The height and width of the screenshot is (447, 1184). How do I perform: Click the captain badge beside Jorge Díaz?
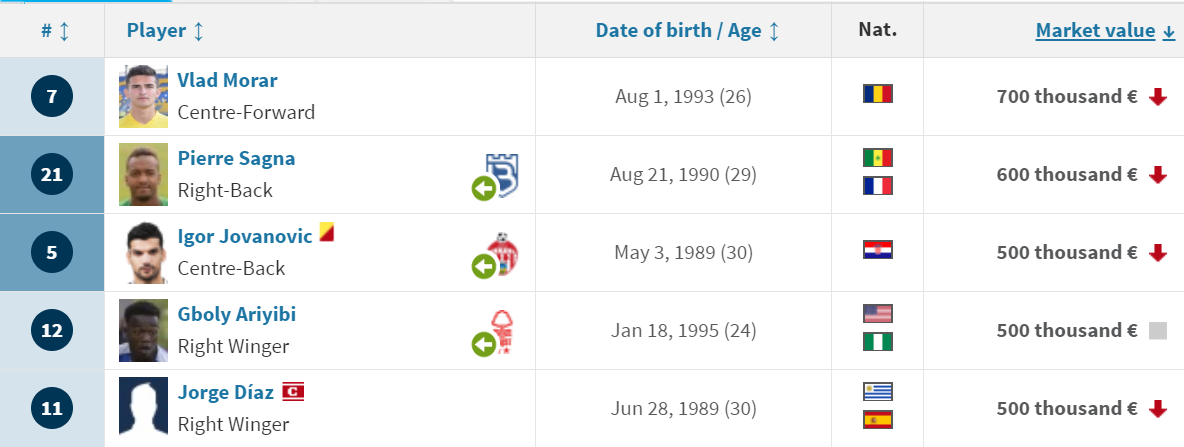click(x=293, y=392)
